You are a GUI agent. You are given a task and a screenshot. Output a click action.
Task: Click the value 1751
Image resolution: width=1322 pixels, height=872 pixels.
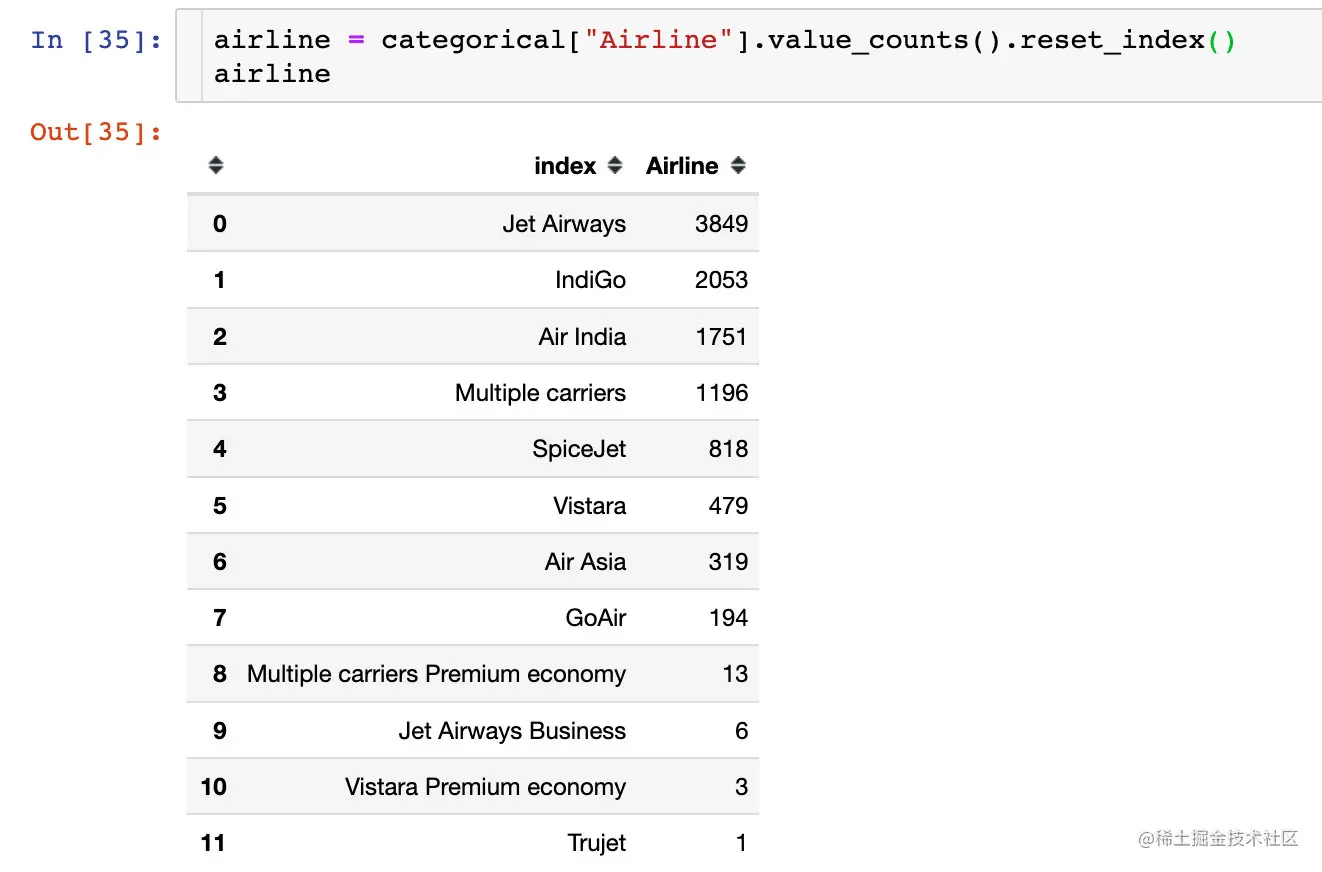tap(721, 337)
